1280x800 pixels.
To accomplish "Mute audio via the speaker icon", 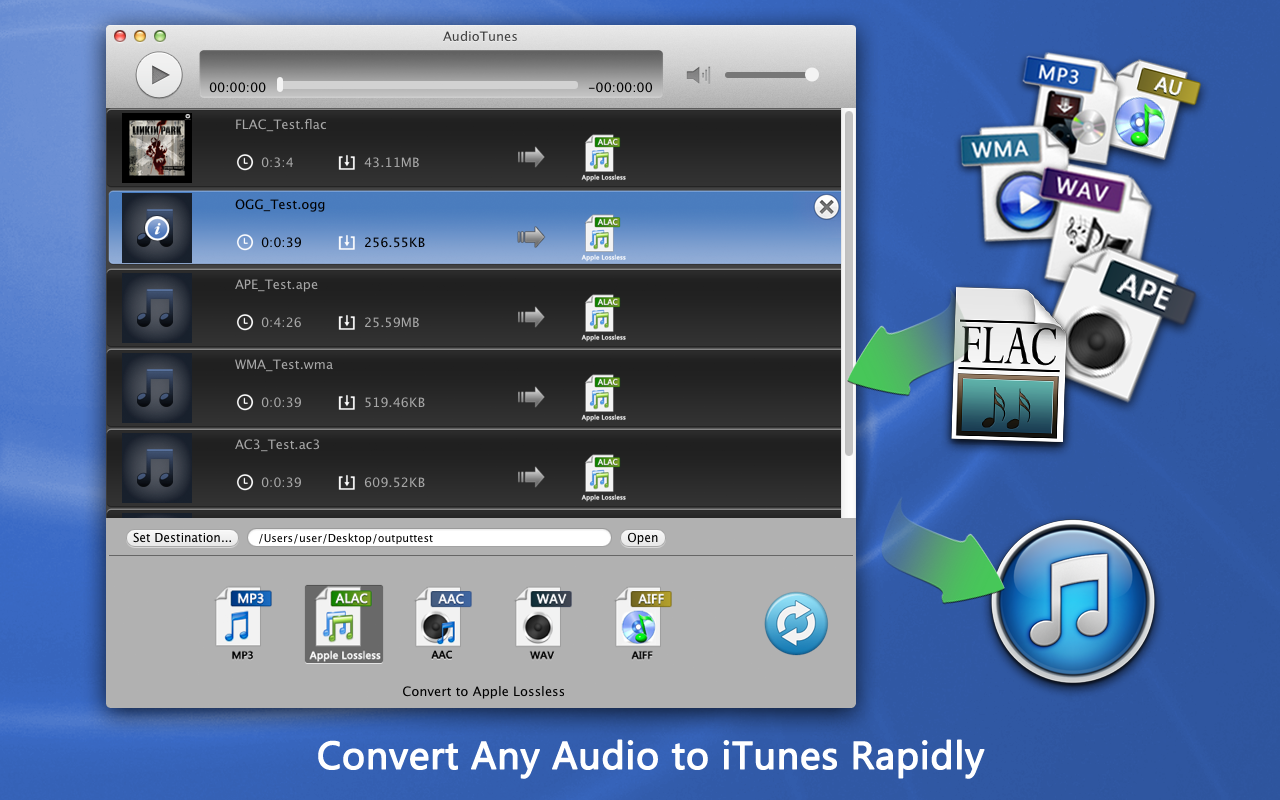I will (697, 75).
